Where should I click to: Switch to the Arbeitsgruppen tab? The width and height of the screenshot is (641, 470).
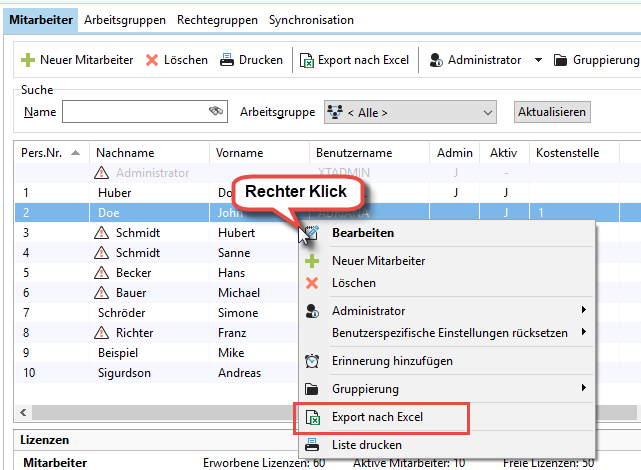[126, 20]
